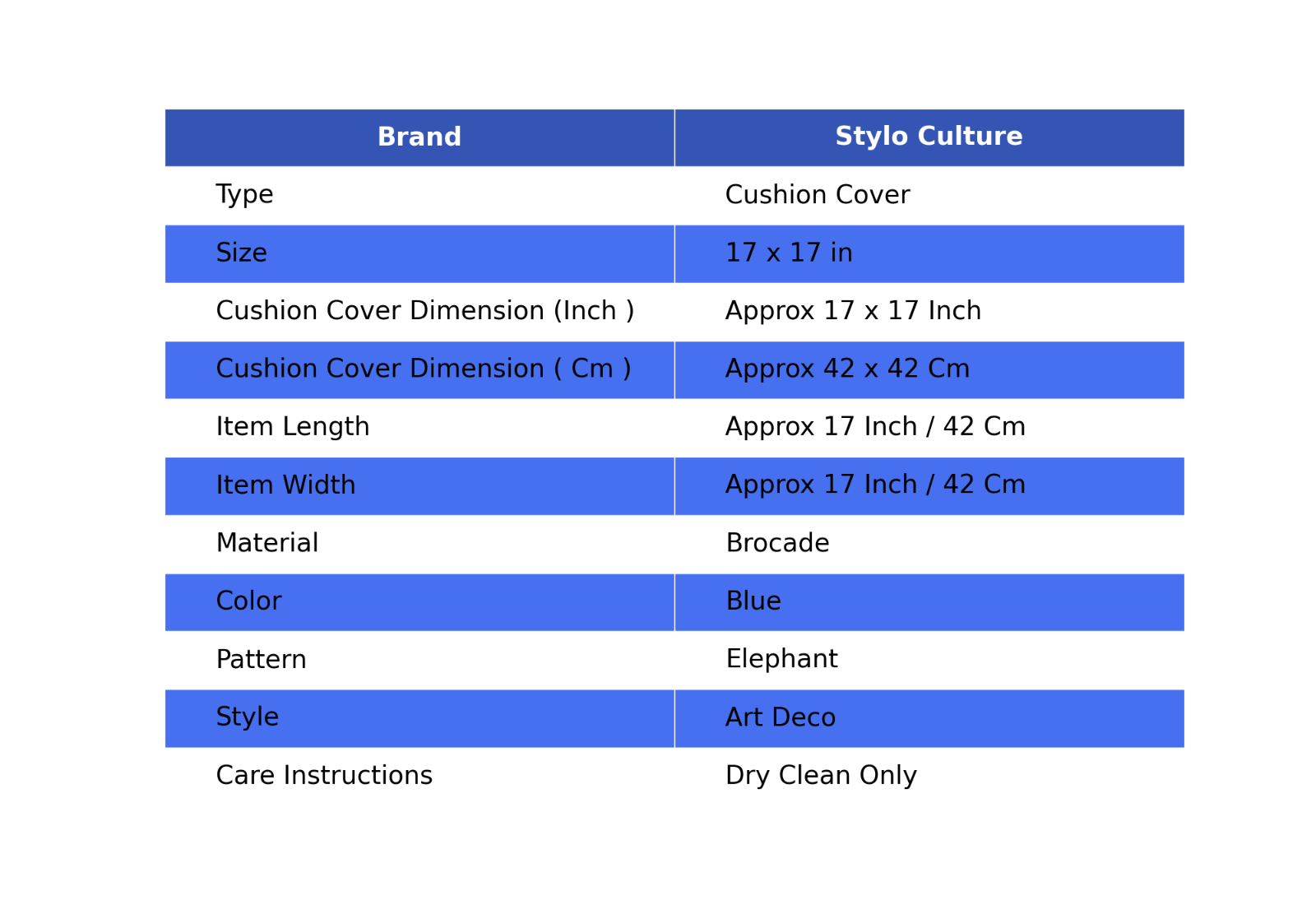The width and height of the screenshot is (1316, 905).
Task: Click the Elephant pattern value
Action: point(781,660)
